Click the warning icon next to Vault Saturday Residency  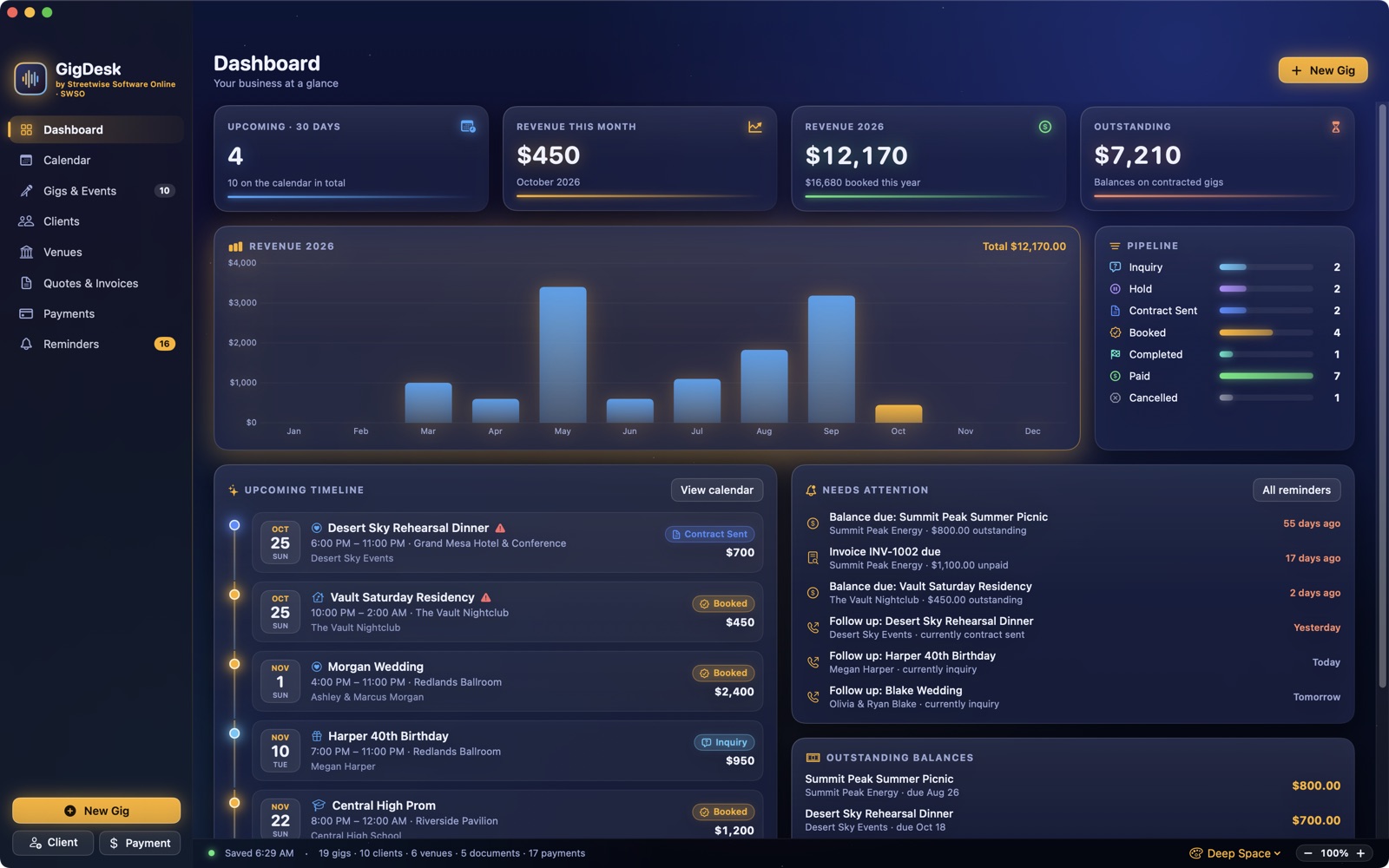pyautogui.click(x=486, y=597)
